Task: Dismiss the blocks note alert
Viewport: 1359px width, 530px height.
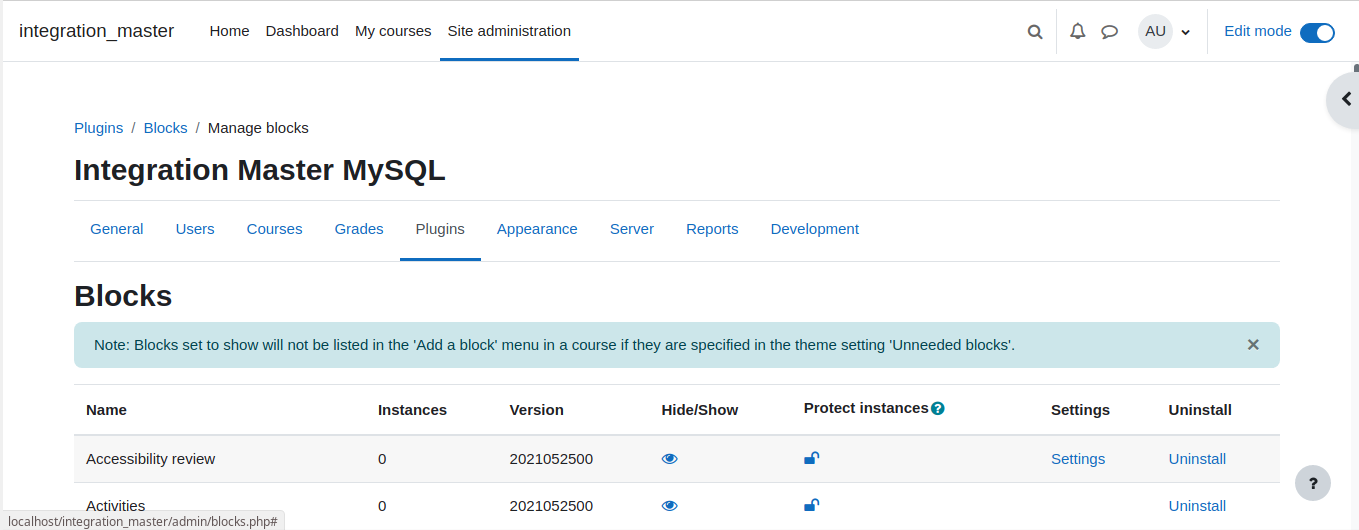Action: pos(1253,344)
